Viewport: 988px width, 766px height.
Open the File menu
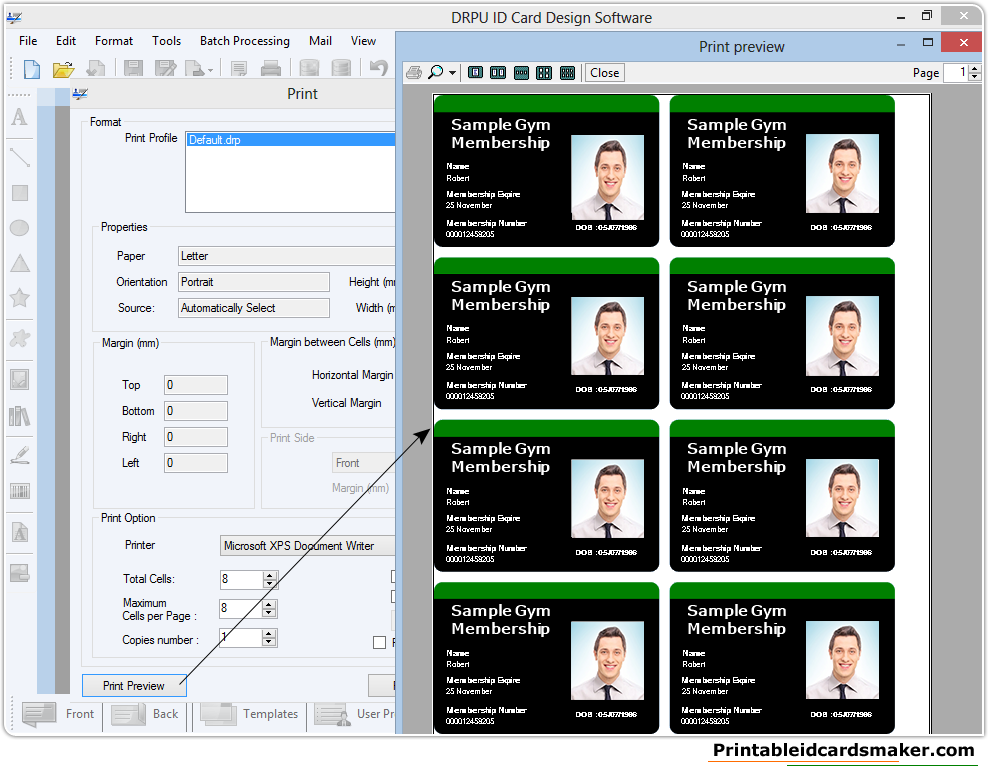28,41
